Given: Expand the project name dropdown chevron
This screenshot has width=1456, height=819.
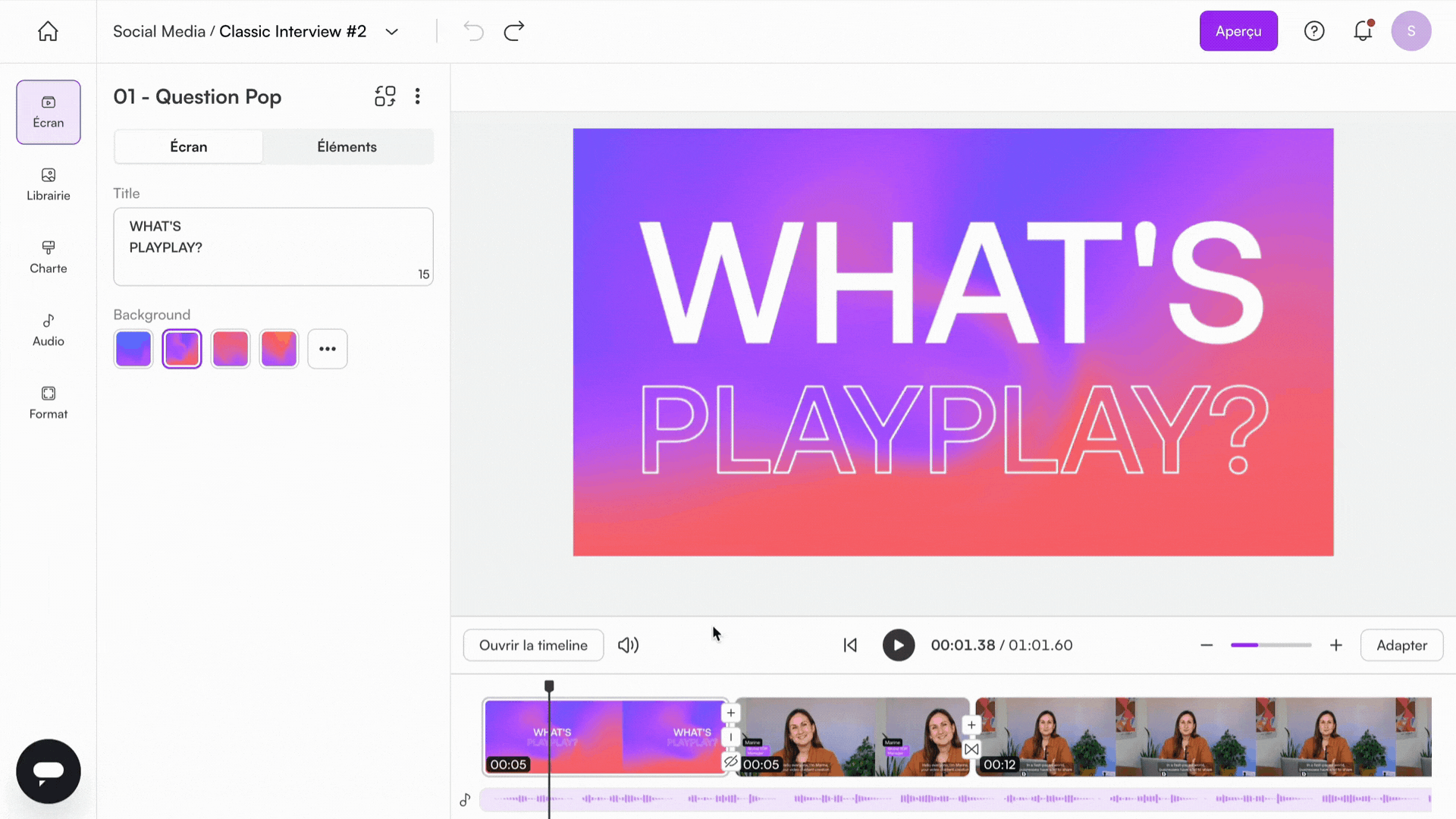Looking at the screenshot, I should 391,32.
